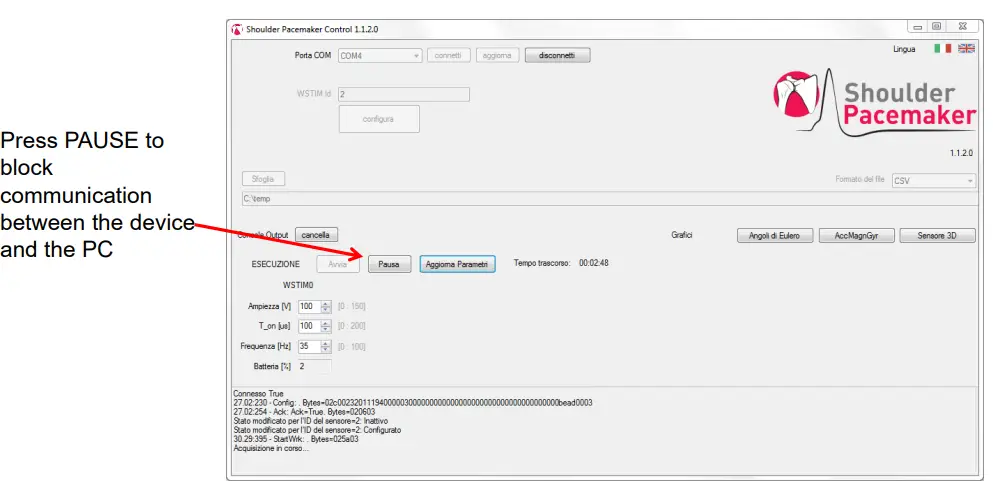Viewport: 993px width, 481px height.
Task: Click the WSTIM Id input field
Action: (x=403, y=94)
